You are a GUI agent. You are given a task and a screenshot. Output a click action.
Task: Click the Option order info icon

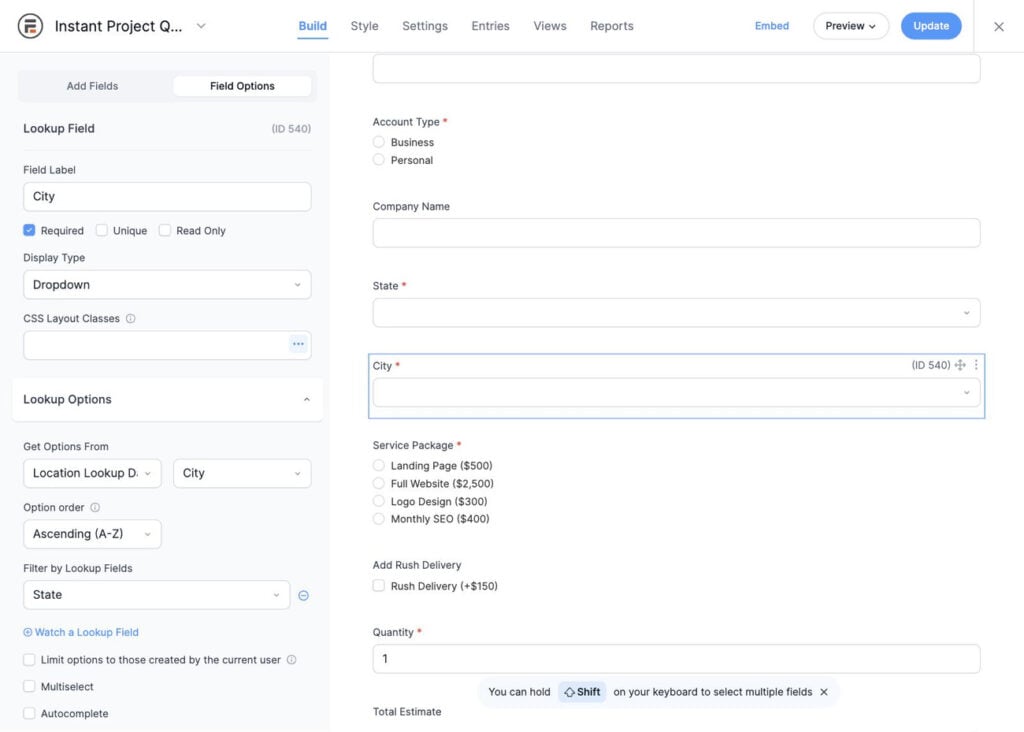pos(95,507)
